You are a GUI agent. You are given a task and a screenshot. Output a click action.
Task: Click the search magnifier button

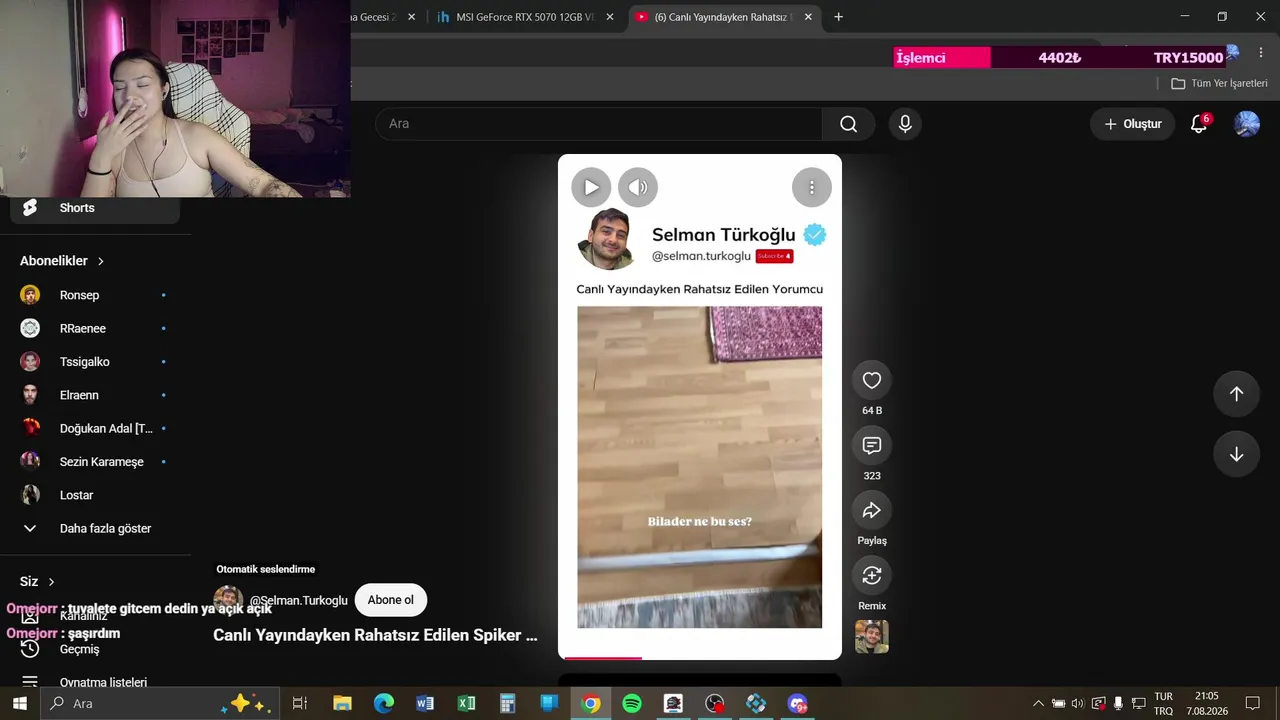coord(849,124)
